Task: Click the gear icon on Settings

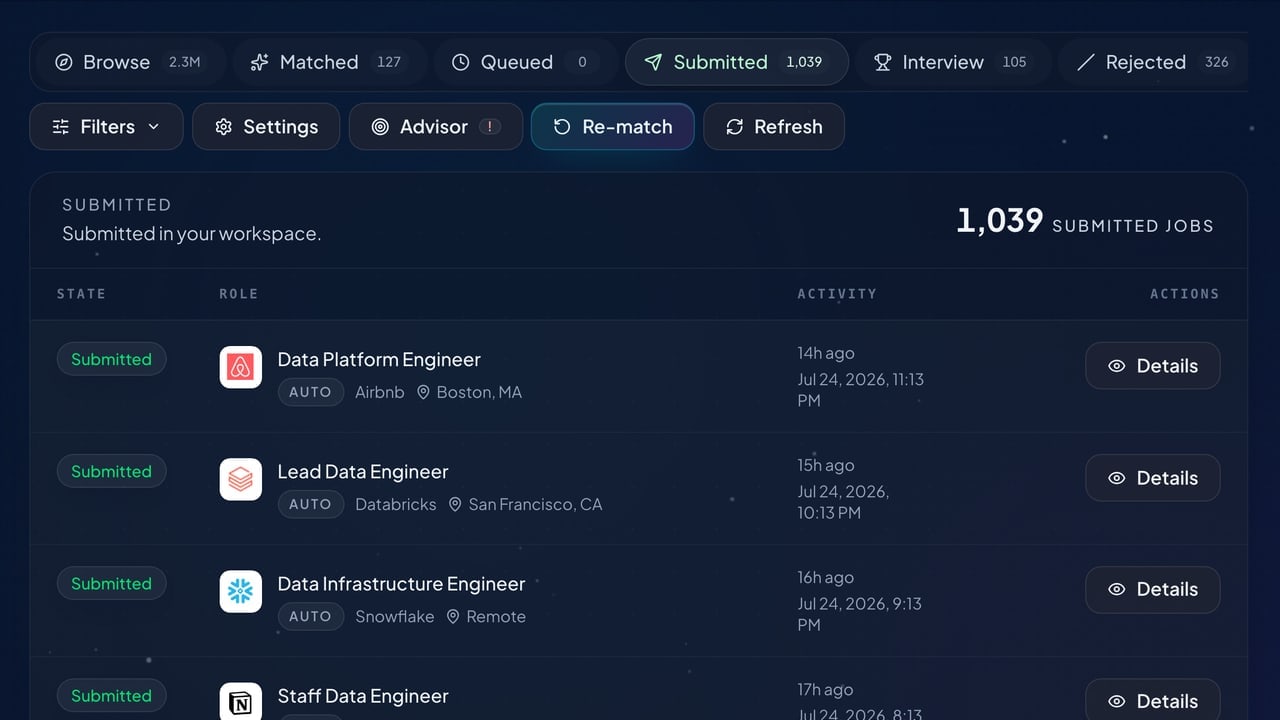Action: [x=224, y=127]
